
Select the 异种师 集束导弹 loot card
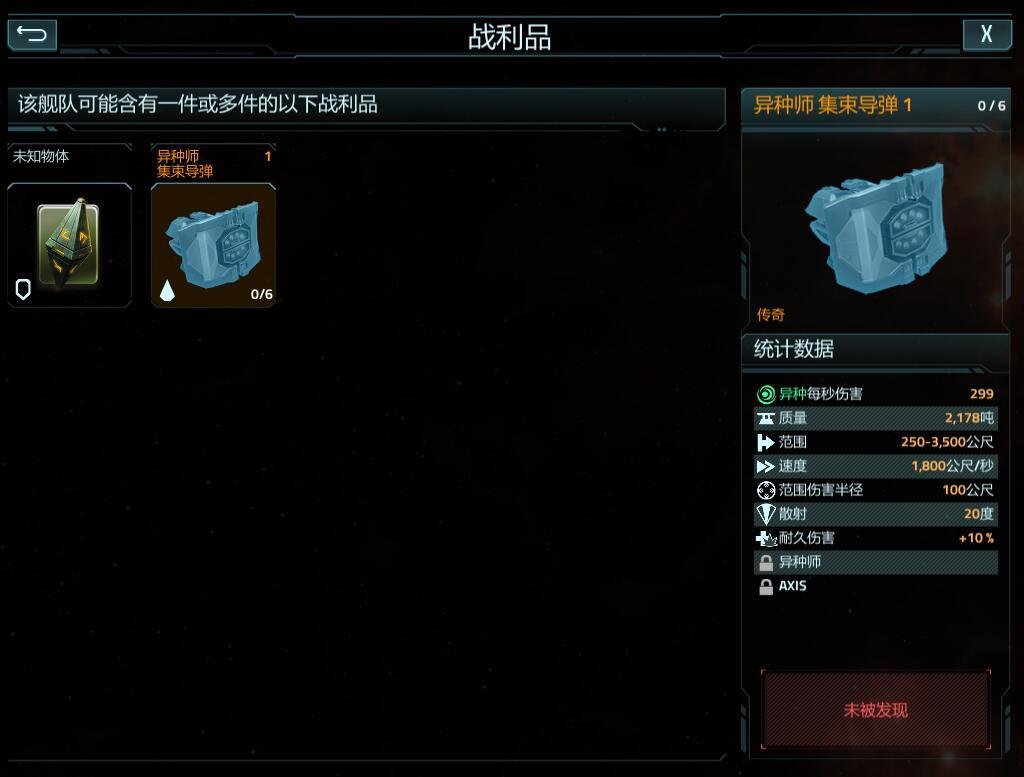214,225
